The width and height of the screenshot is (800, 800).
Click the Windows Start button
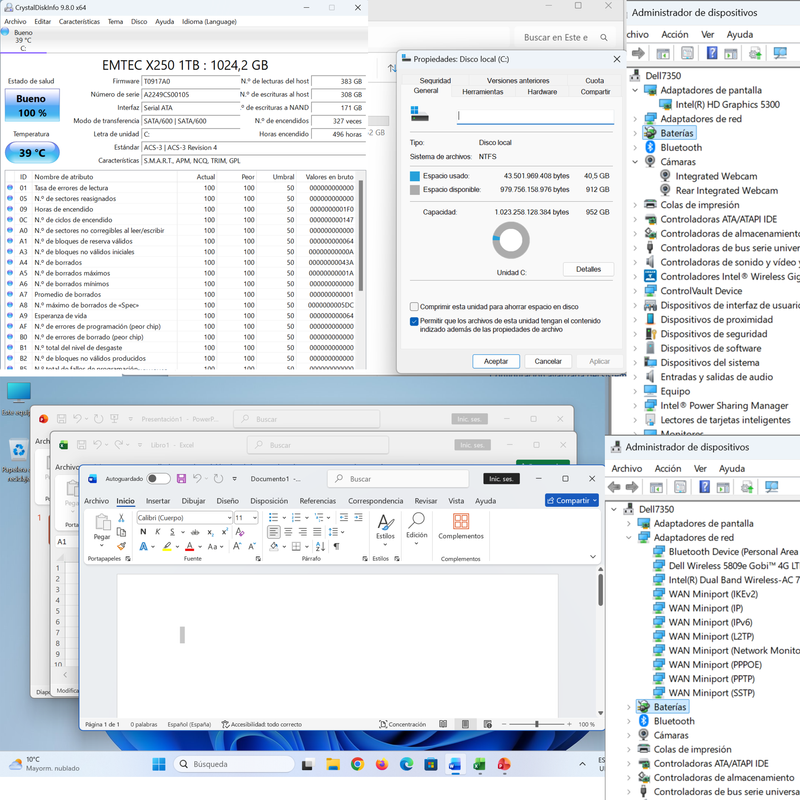click(x=159, y=764)
